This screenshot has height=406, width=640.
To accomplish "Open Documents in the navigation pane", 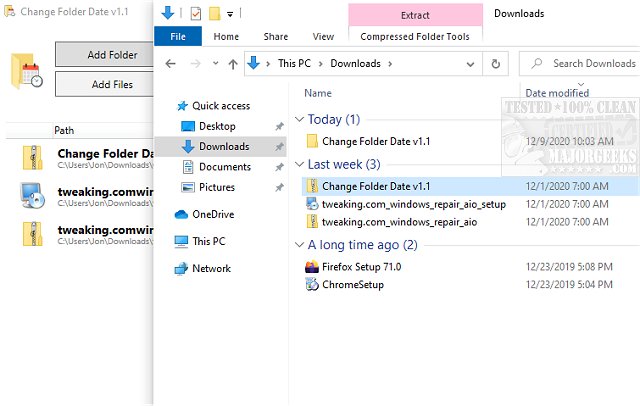I will [217, 167].
